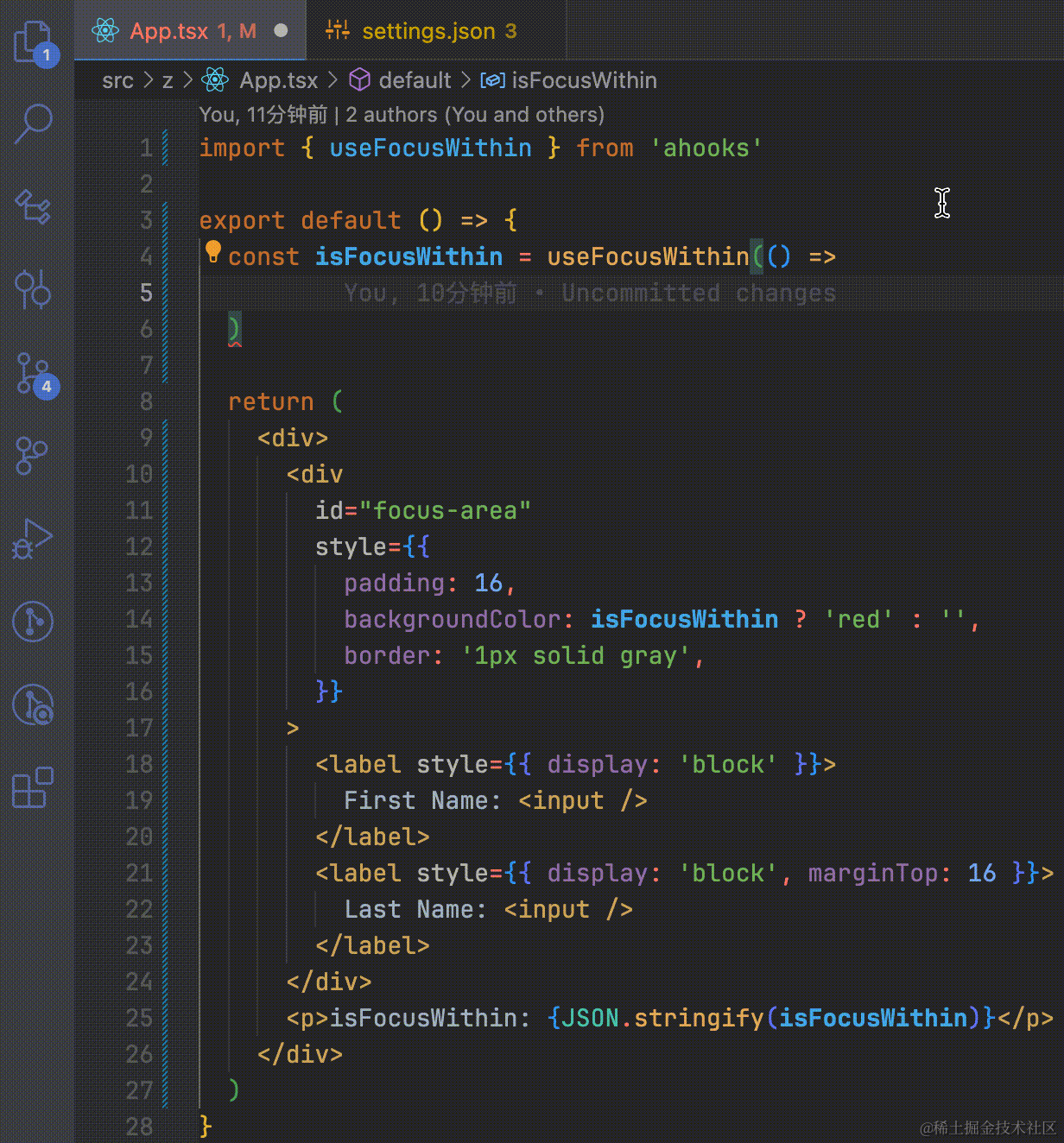Open the tree-structure icon below Search

pyautogui.click(x=35, y=207)
